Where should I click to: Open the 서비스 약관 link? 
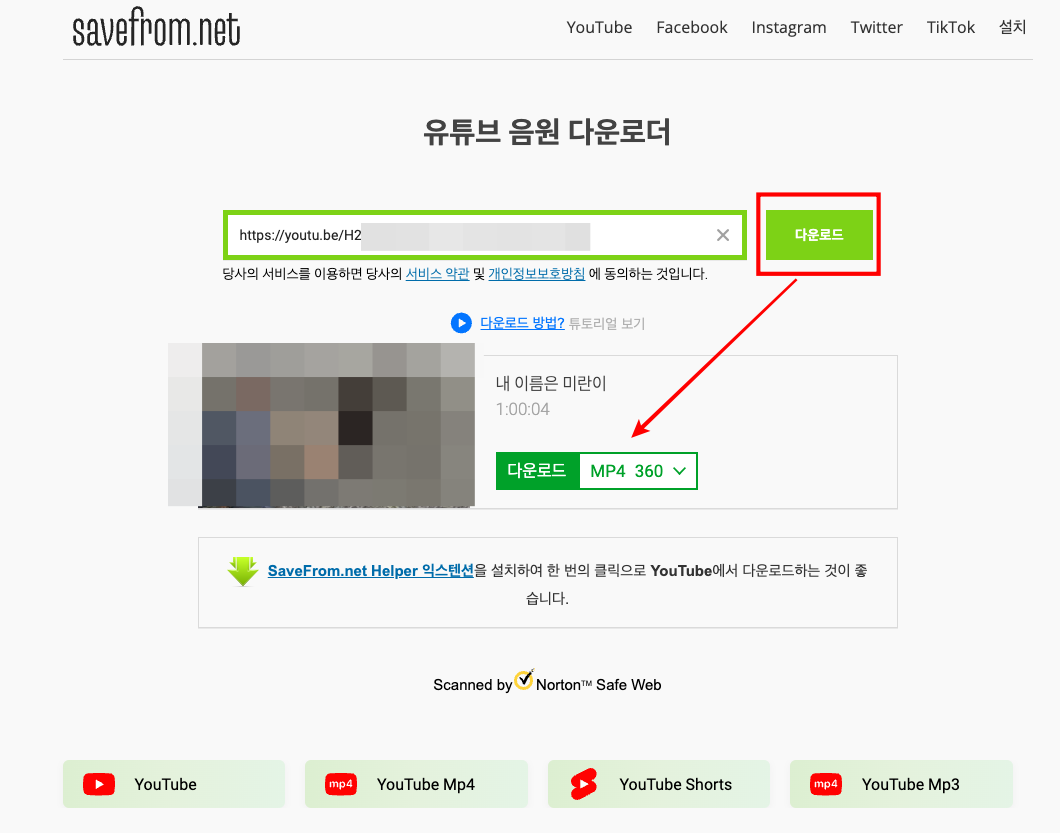pos(437,274)
